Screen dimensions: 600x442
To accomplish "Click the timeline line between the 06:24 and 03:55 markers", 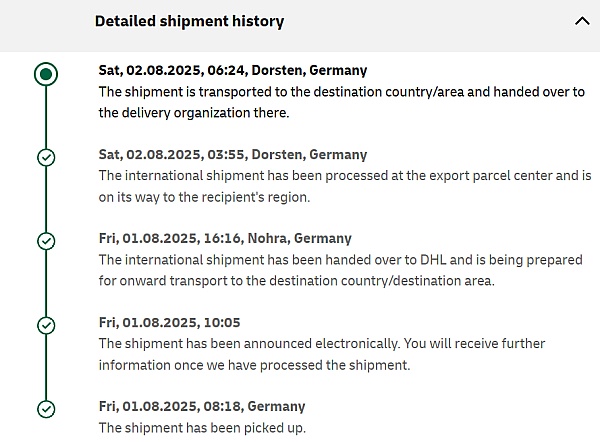I will [45, 117].
